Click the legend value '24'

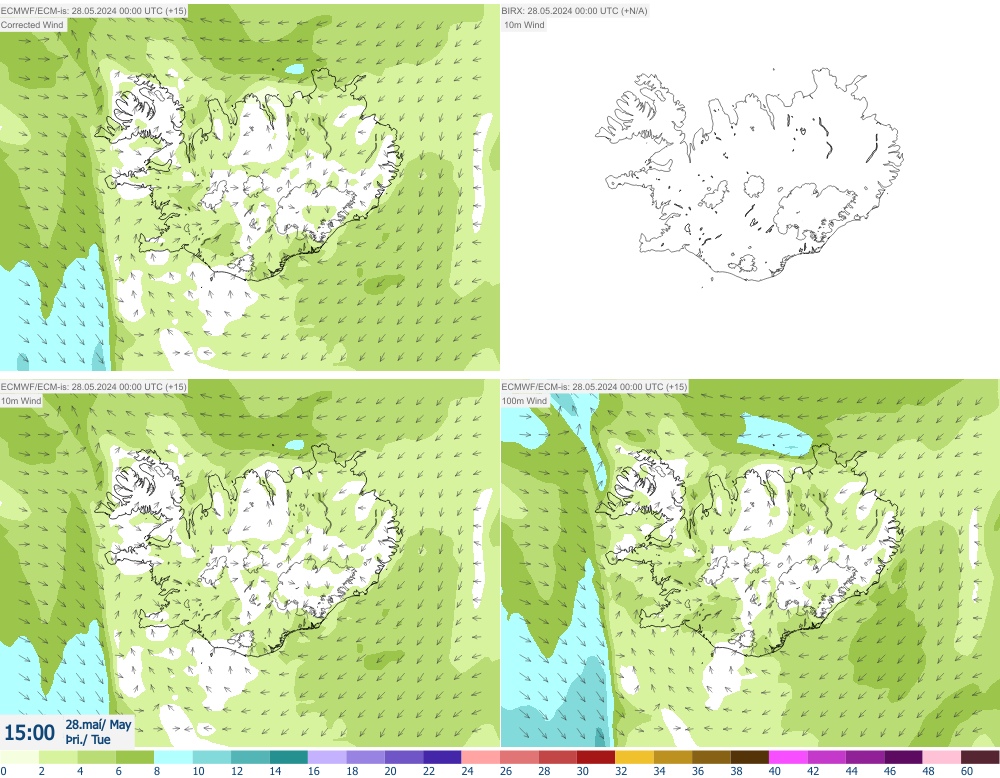(467, 771)
